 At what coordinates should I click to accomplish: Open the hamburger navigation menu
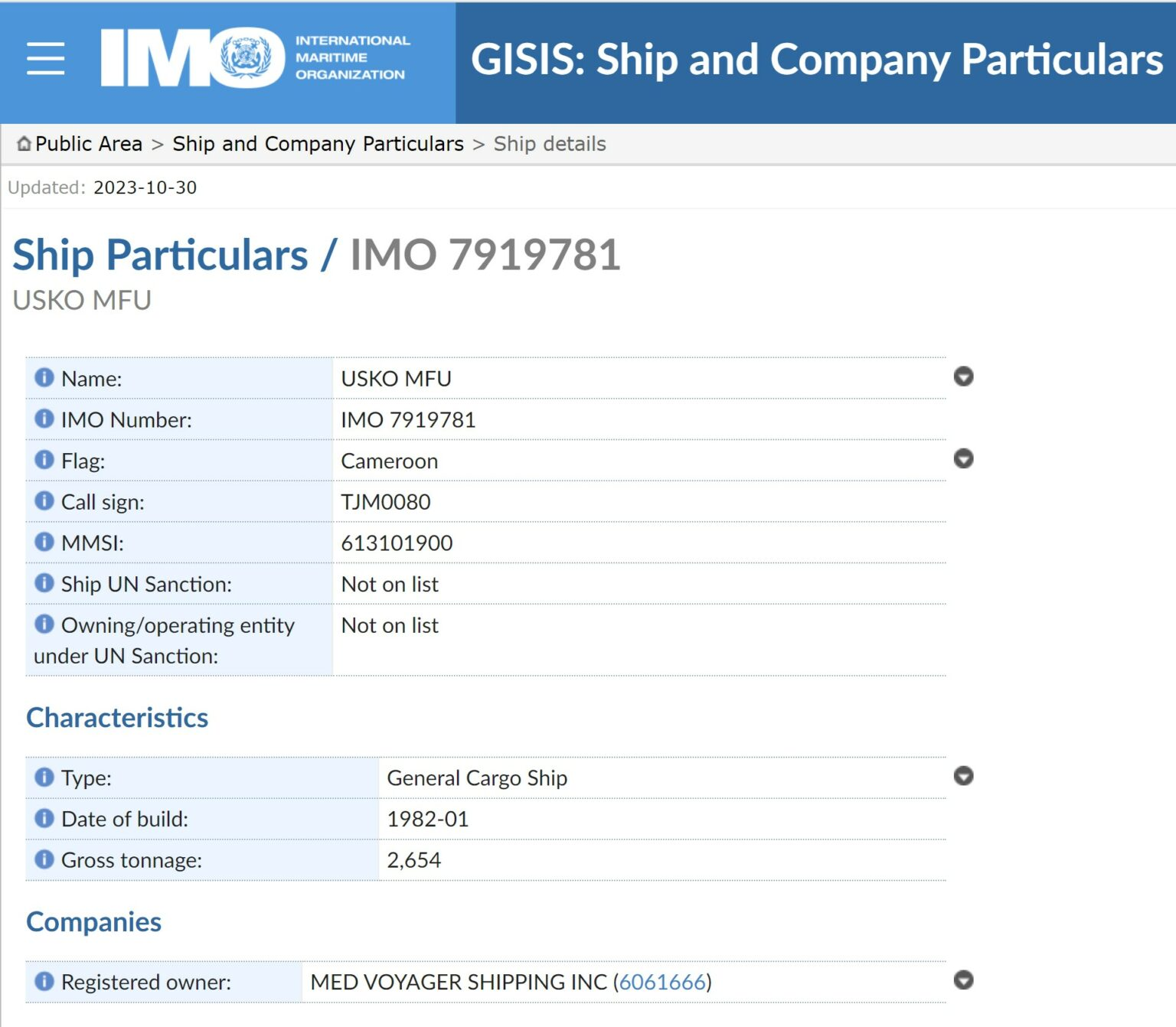pyautogui.click(x=45, y=59)
